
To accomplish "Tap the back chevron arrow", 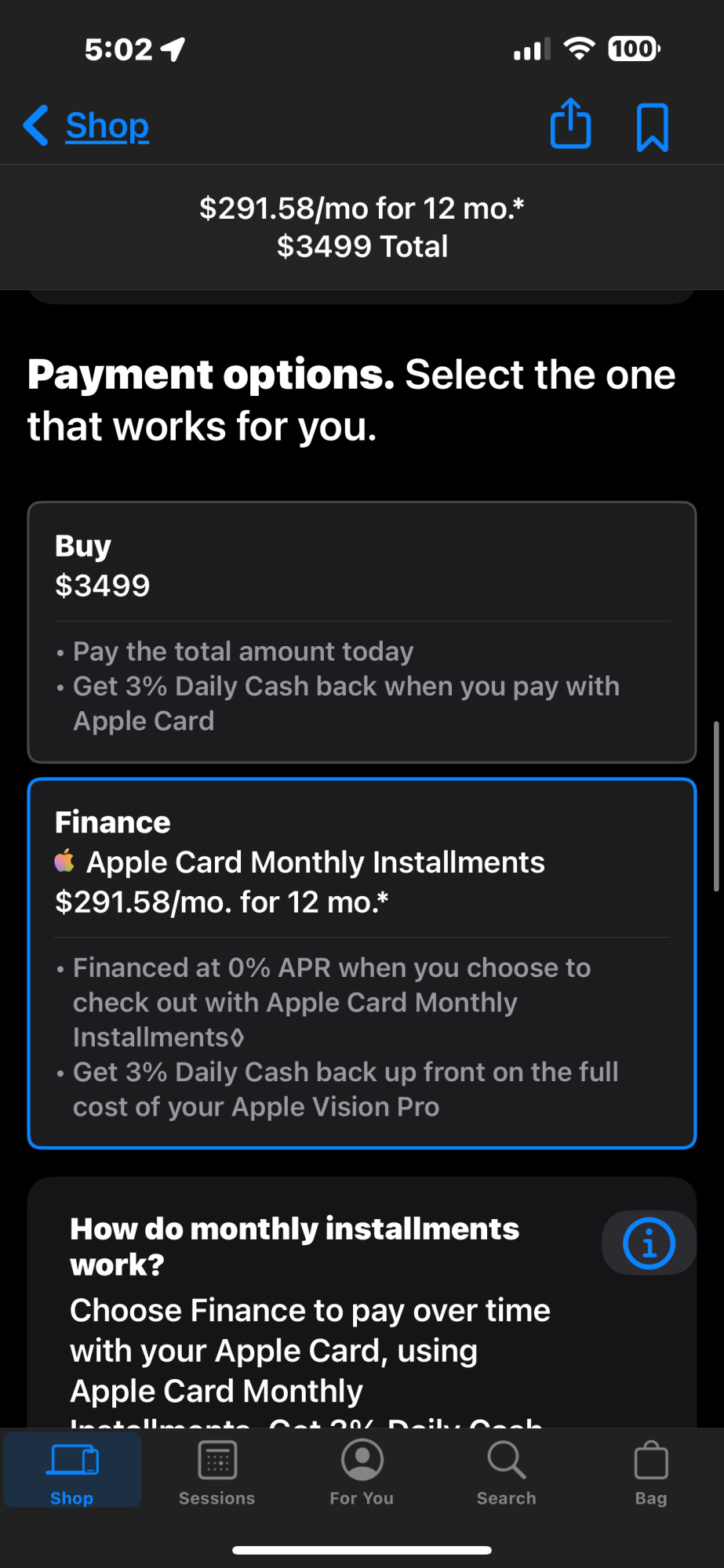I will [x=35, y=125].
